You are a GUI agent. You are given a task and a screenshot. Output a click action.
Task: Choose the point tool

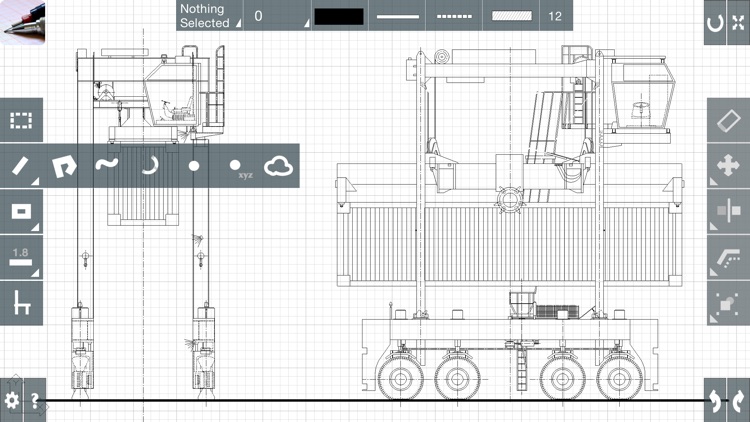click(193, 166)
